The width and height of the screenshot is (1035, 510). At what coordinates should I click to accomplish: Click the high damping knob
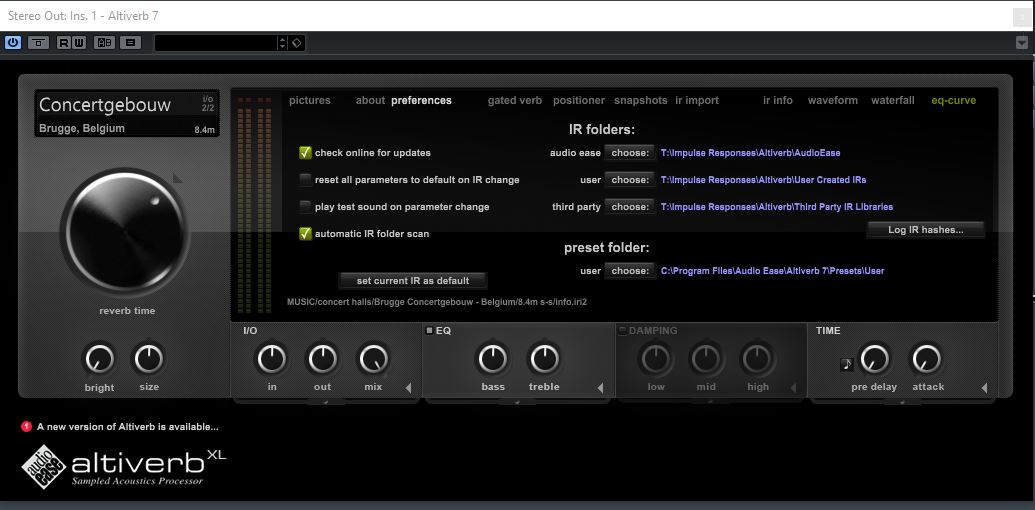tap(756, 359)
